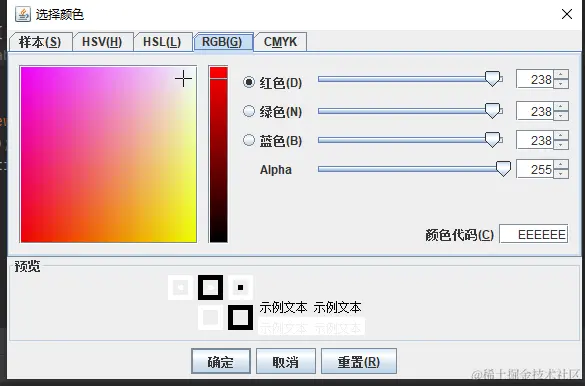
Task: Decrease red value with down arrow
Action: coord(561,84)
